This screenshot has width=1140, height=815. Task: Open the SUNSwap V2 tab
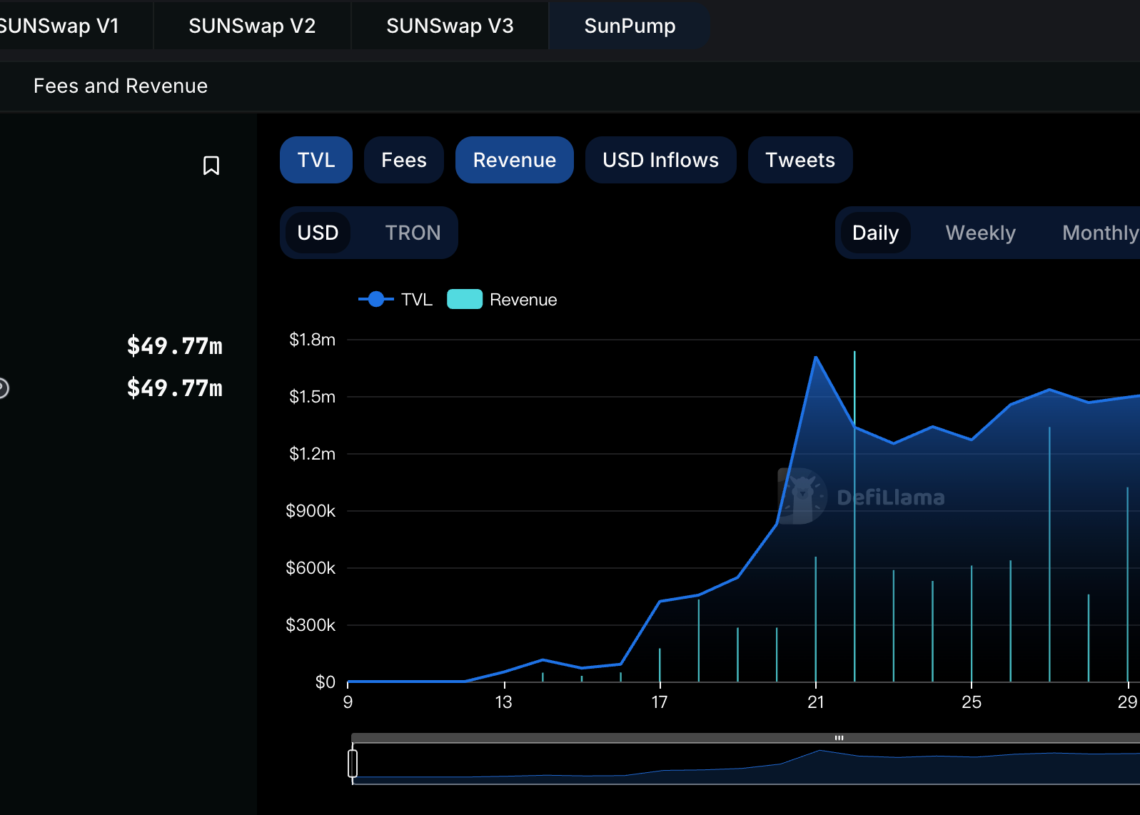pos(252,26)
